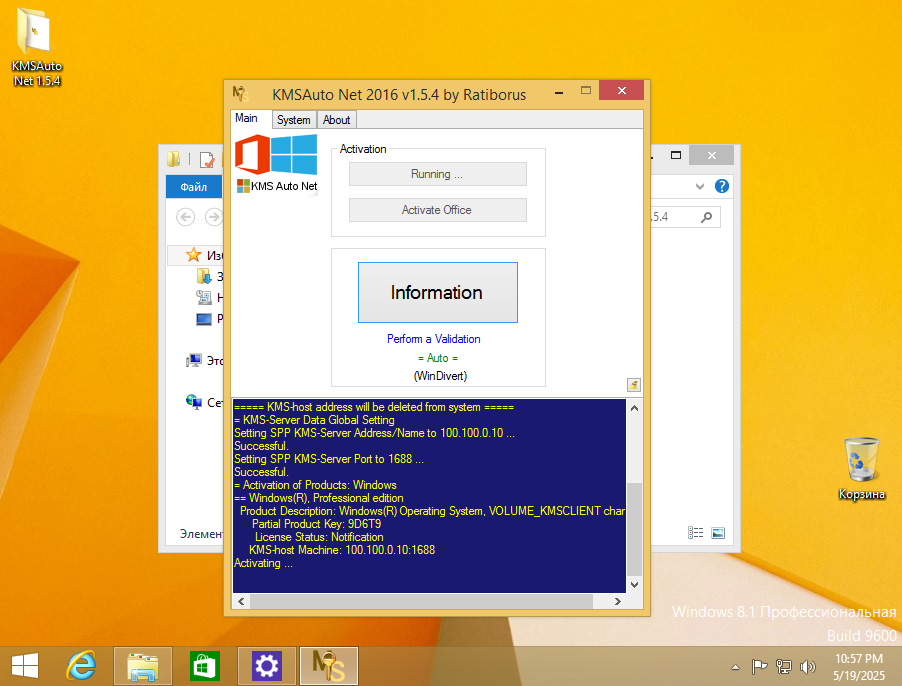Open Internet Explorer from the taskbar
Screen dimensions: 902x686
pos(80,664)
